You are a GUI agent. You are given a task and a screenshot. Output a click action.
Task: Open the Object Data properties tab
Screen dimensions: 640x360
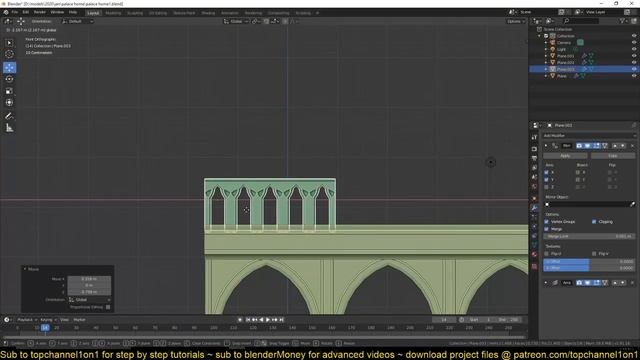tap(534, 245)
